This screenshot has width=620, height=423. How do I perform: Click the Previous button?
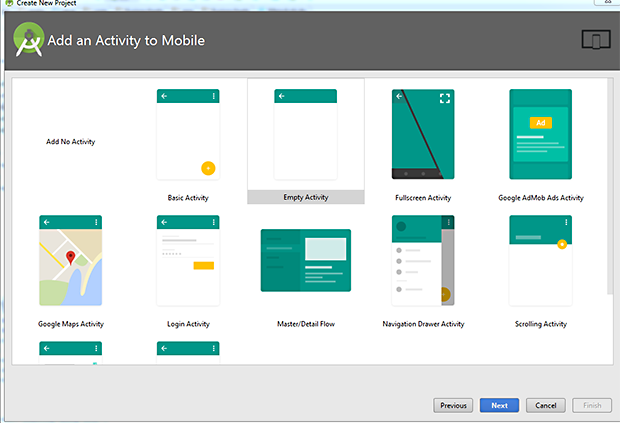coord(453,405)
